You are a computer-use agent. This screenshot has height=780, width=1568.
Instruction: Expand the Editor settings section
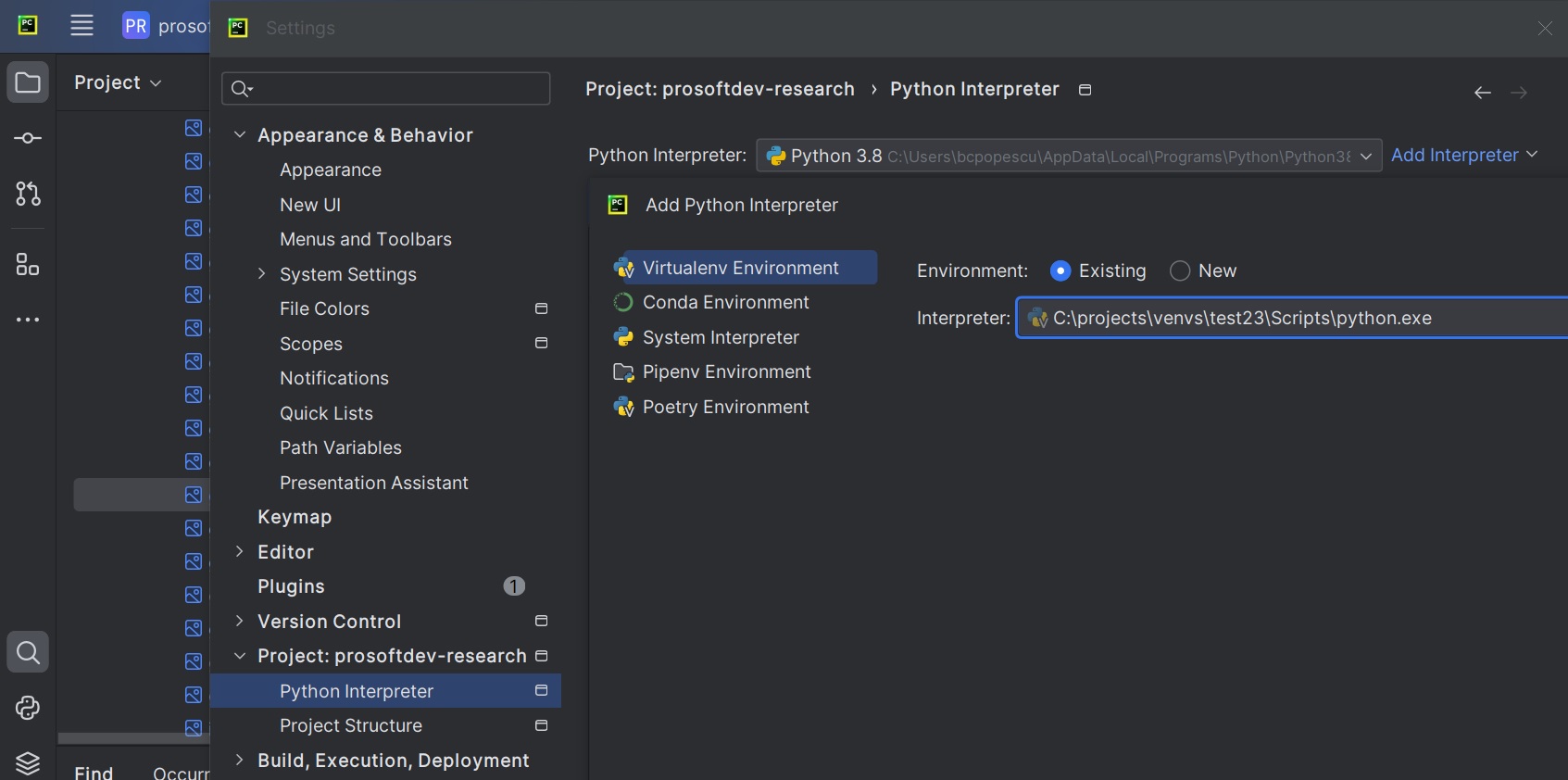click(x=240, y=551)
